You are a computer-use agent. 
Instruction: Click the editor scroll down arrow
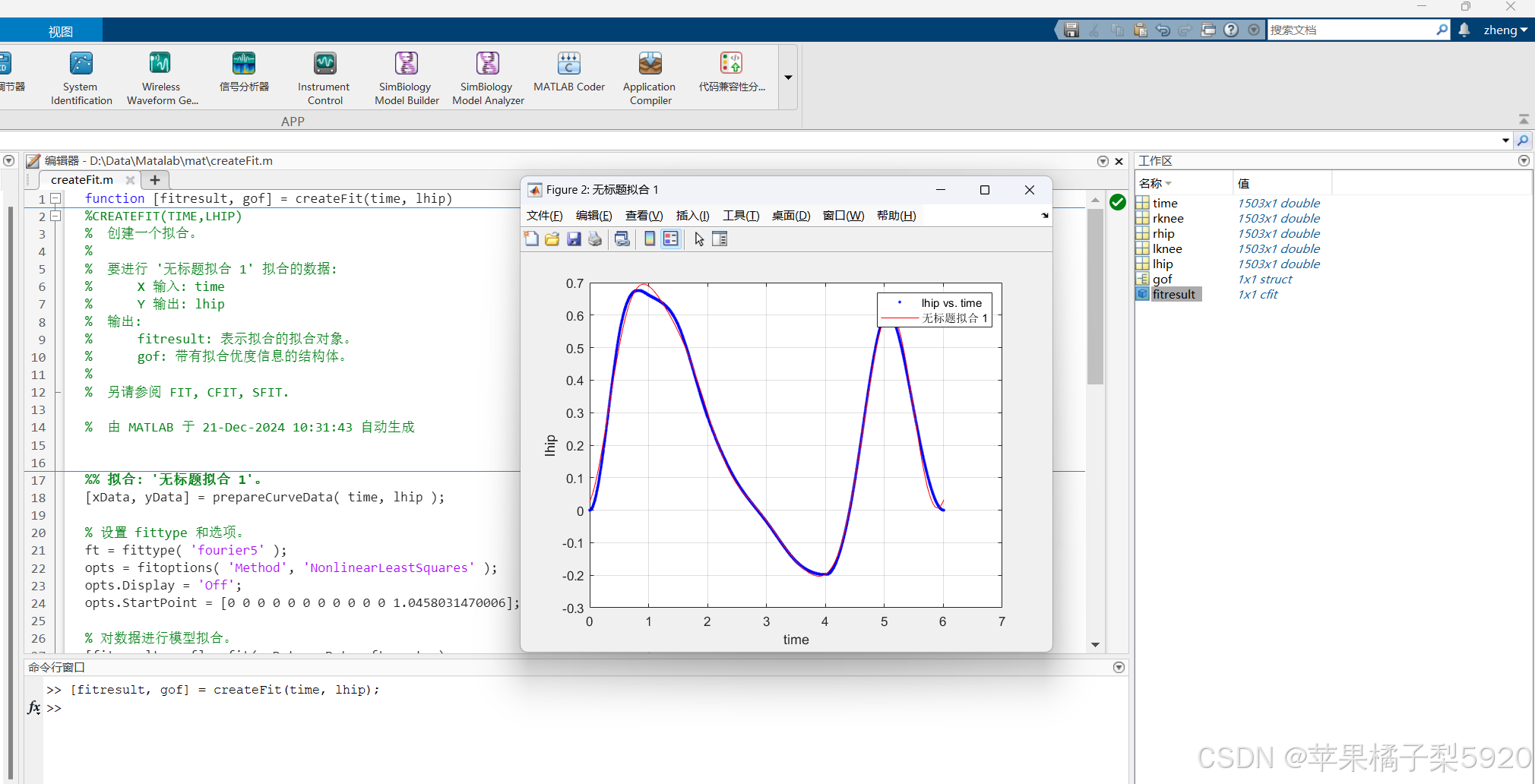tap(1095, 644)
